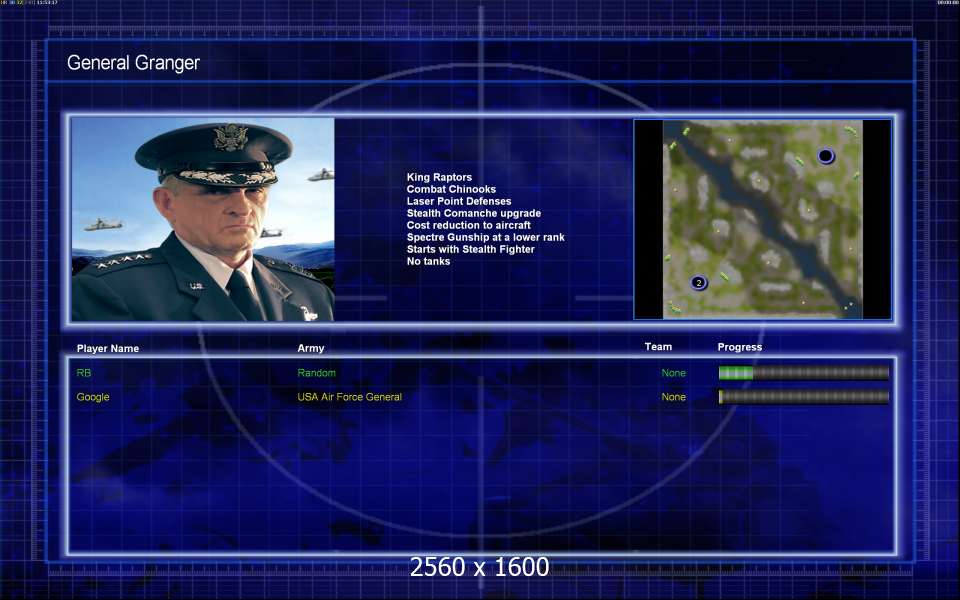The image size is (960, 600).
Task: Click the cap eagle emblem on portrait
Action: [x=230, y=137]
